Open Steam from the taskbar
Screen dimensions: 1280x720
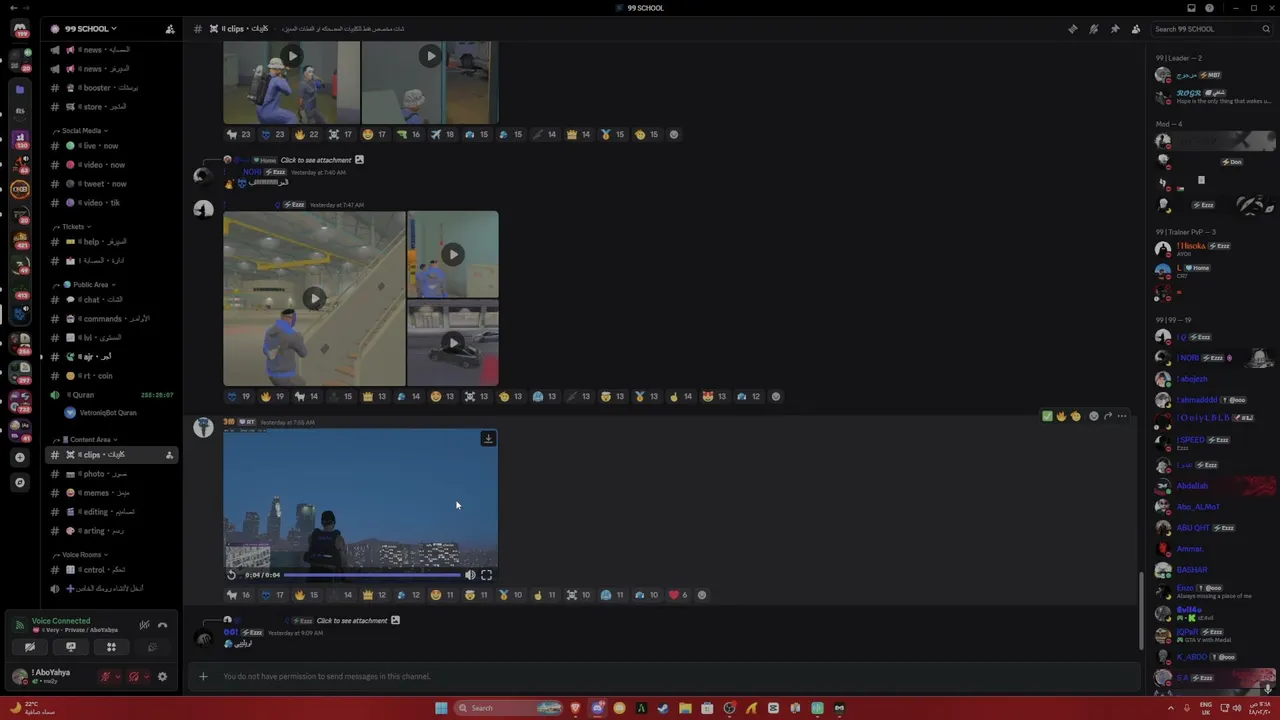pos(663,708)
